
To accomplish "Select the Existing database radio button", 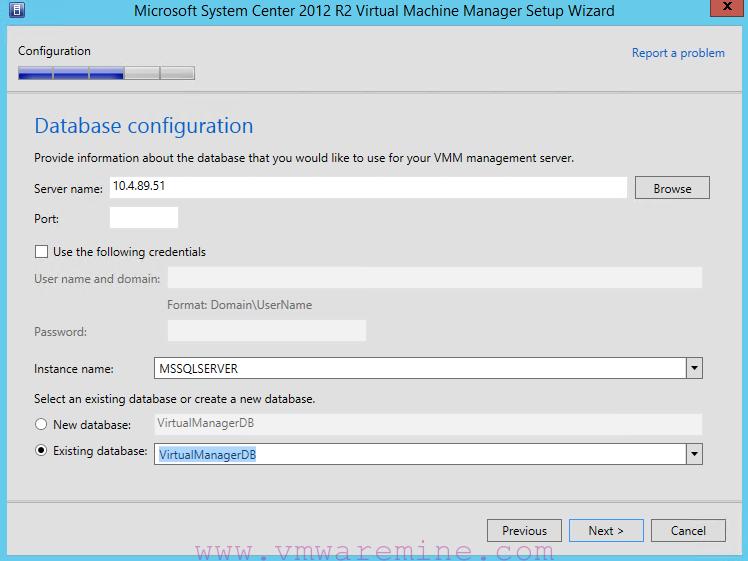I will (41, 450).
